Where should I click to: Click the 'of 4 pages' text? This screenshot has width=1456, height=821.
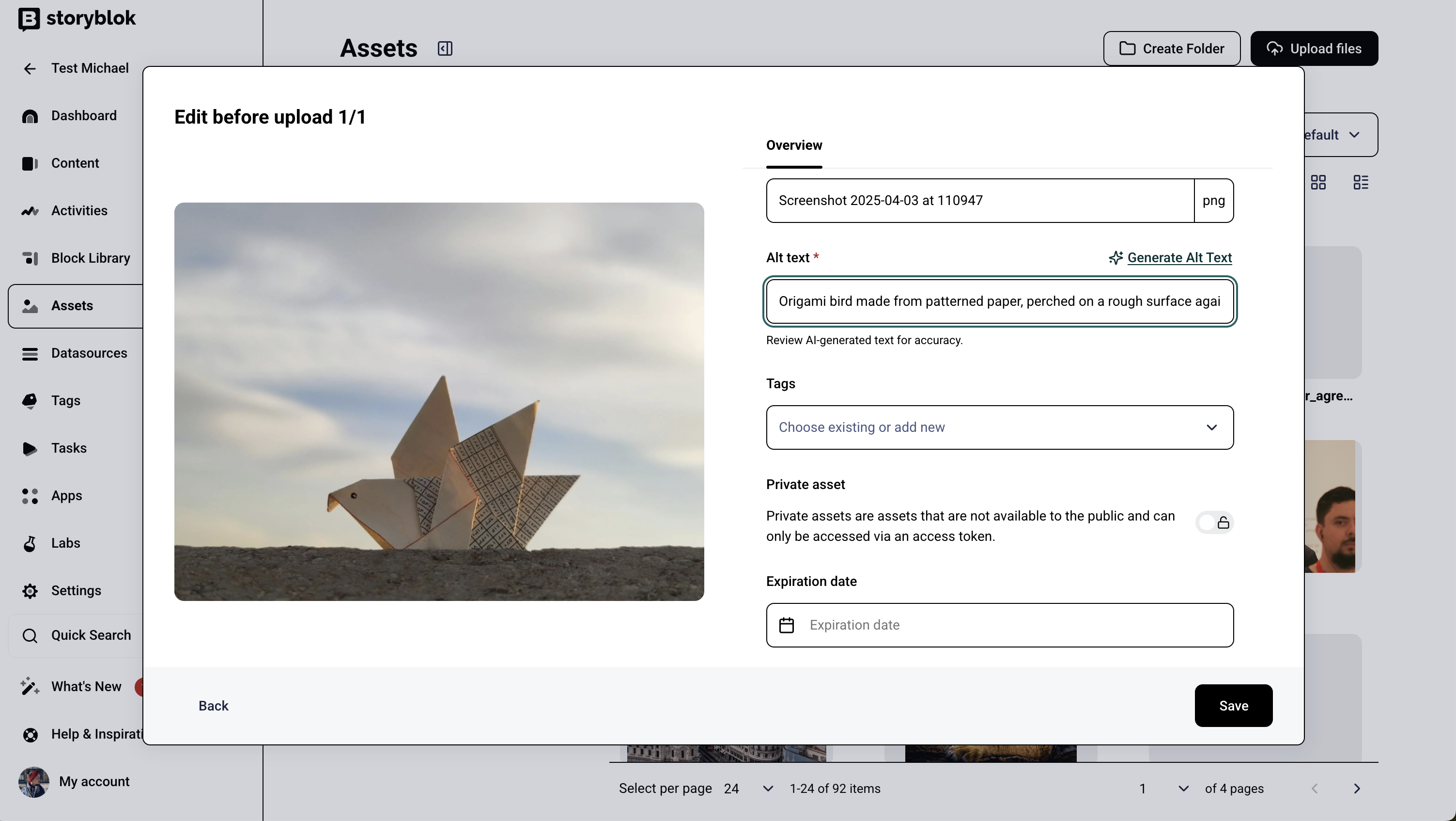(x=1234, y=789)
